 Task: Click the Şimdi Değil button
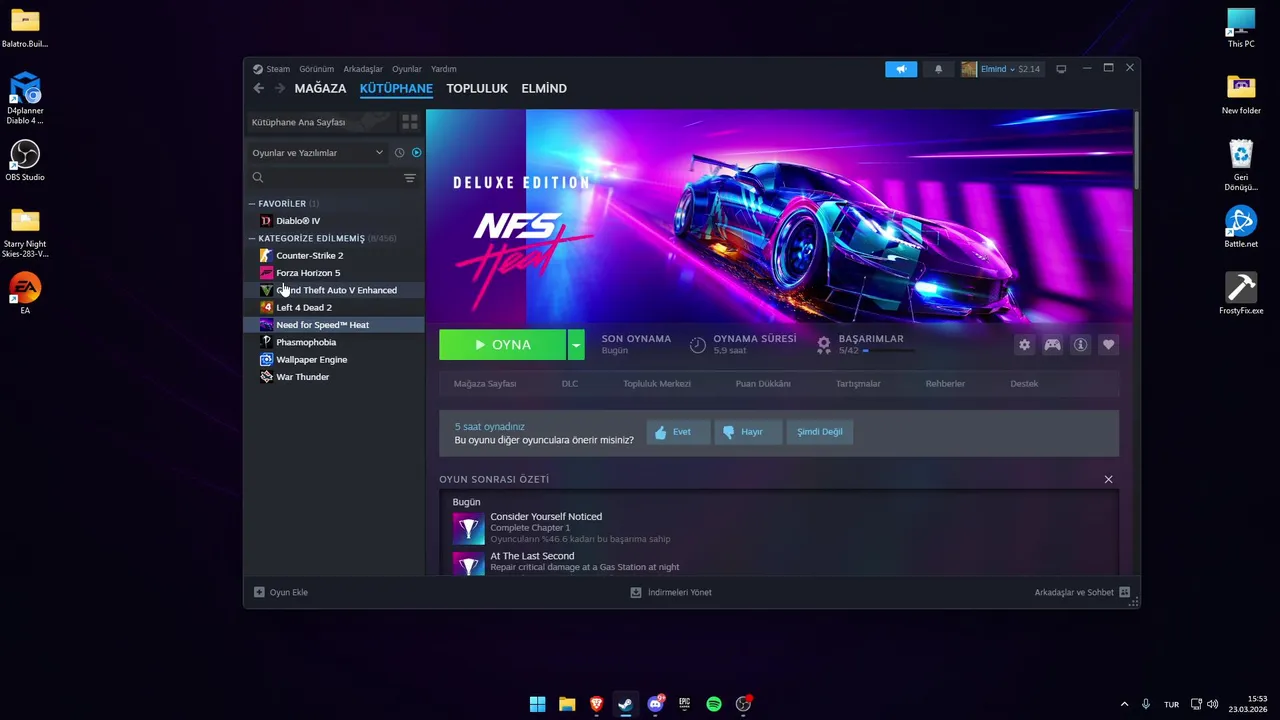tap(819, 432)
